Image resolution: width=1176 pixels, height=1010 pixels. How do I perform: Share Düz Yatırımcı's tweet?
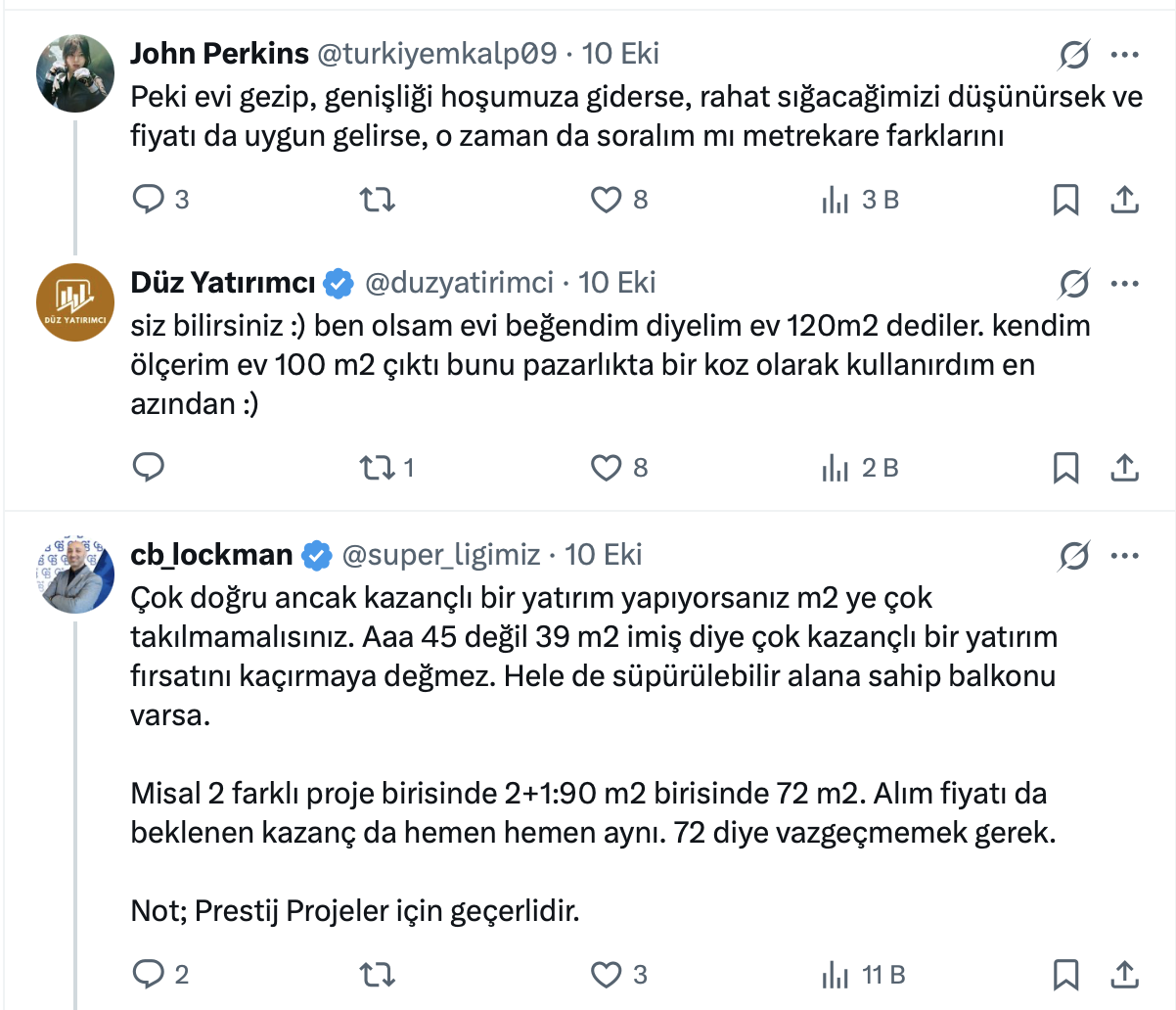click(1125, 468)
